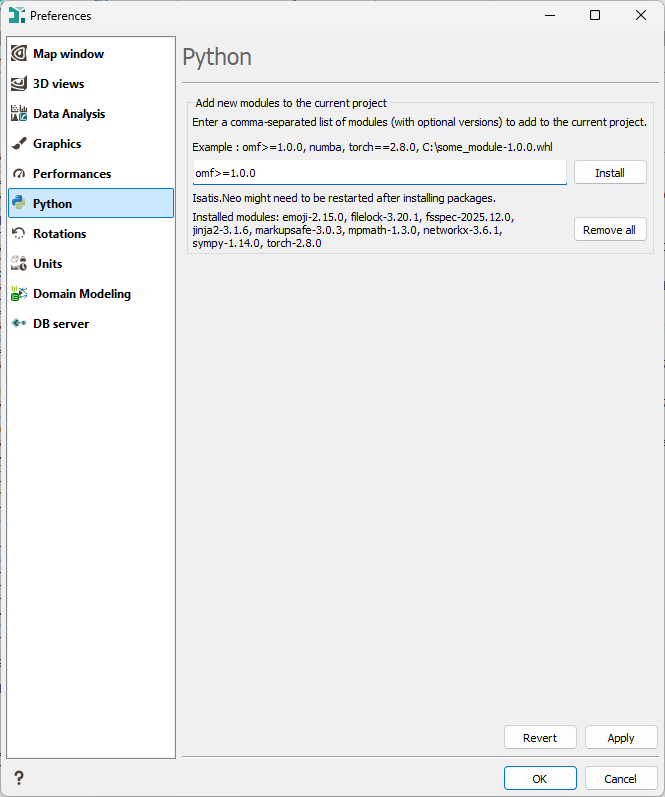Open the help question mark icon
This screenshot has width=665, height=797.
18,778
